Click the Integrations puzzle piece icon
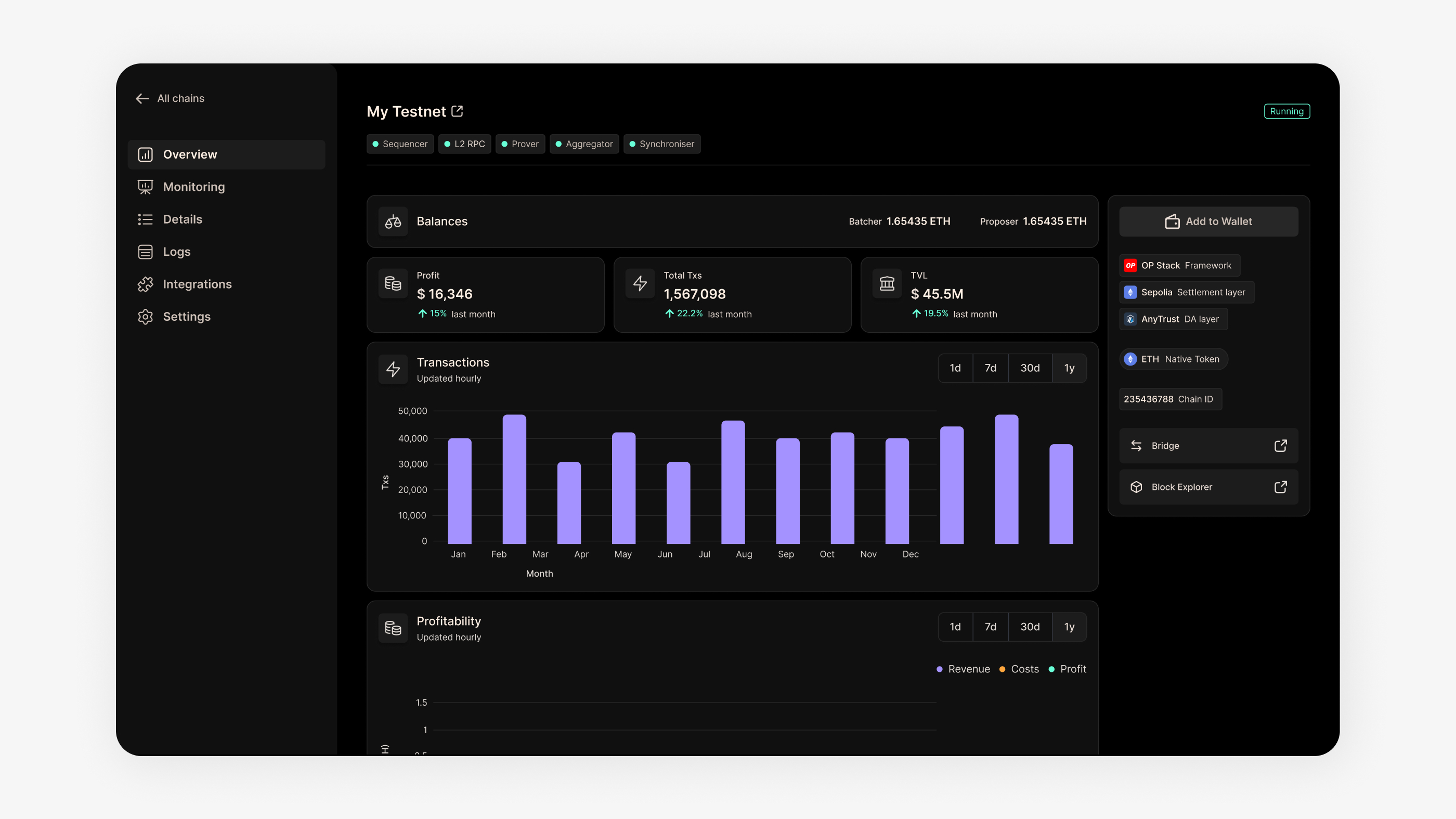The width and height of the screenshot is (1456, 819). tap(146, 284)
